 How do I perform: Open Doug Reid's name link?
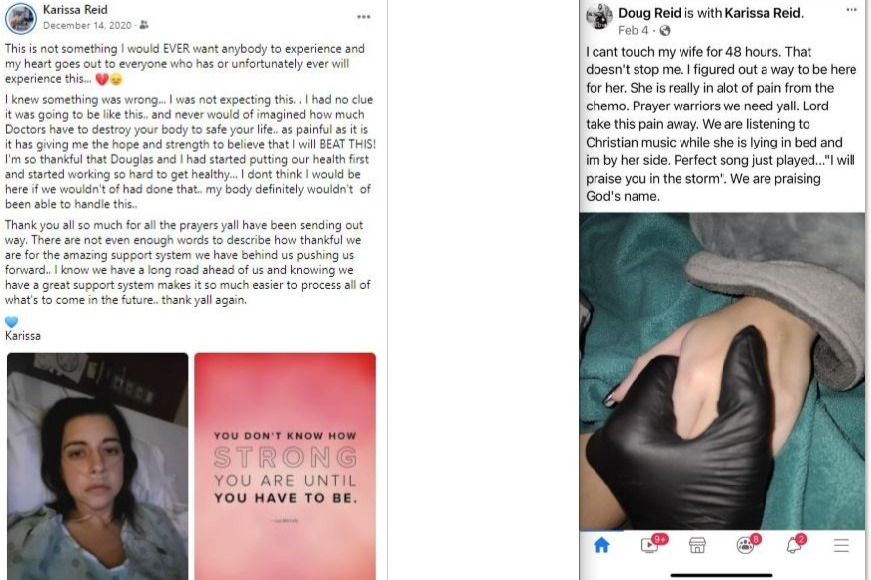point(649,13)
